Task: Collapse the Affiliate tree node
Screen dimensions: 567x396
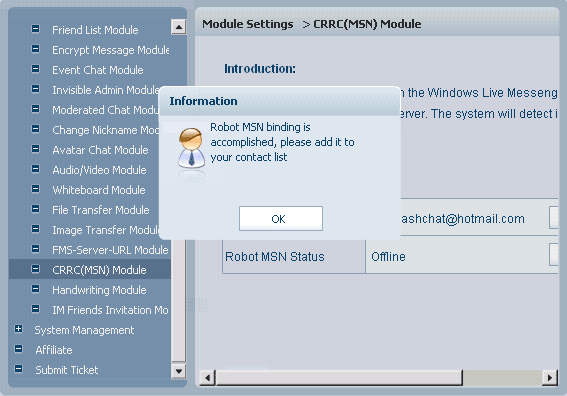Action: [18, 349]
